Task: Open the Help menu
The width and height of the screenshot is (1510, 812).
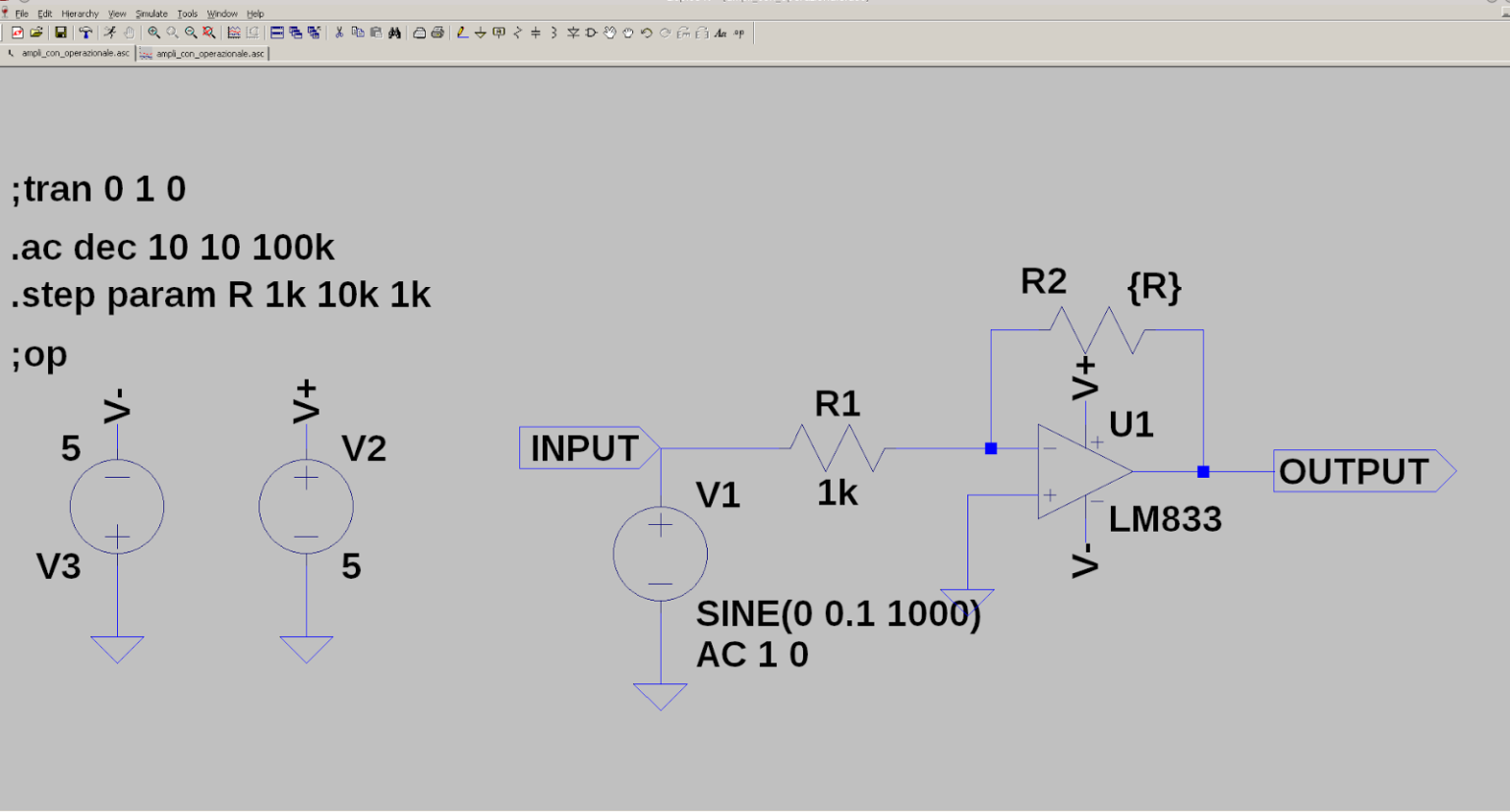Action: tap(256, 14)
